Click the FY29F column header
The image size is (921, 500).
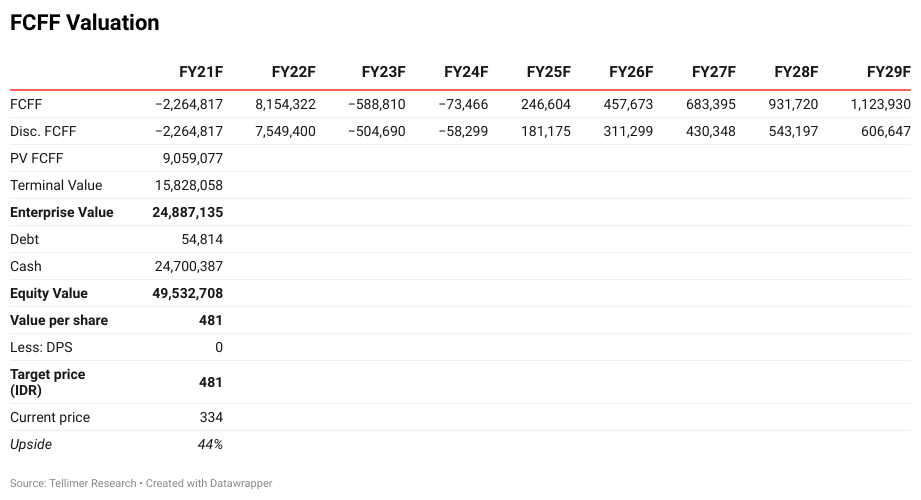tap(889, 72)
